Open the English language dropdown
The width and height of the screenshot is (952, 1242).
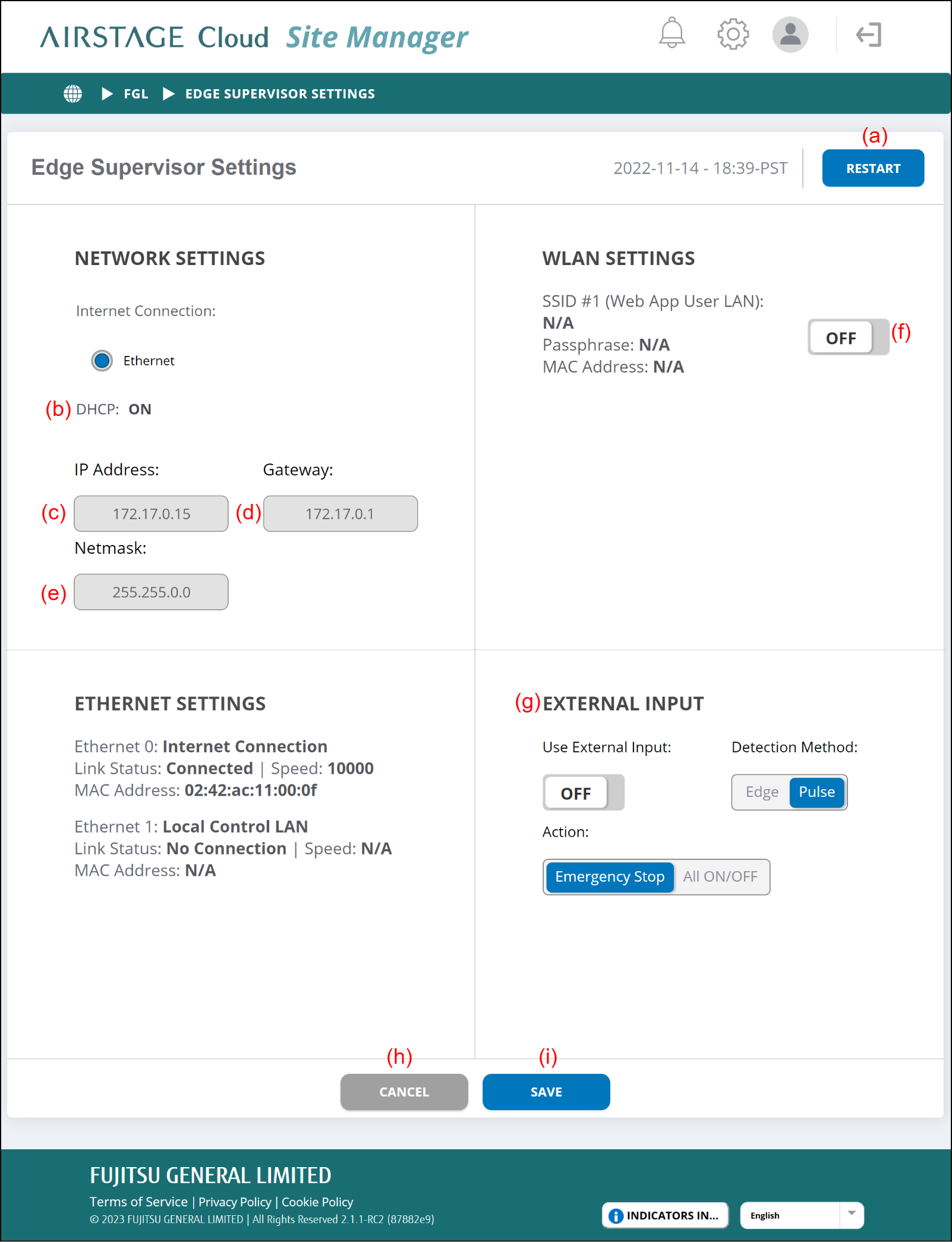(801, 1216)
